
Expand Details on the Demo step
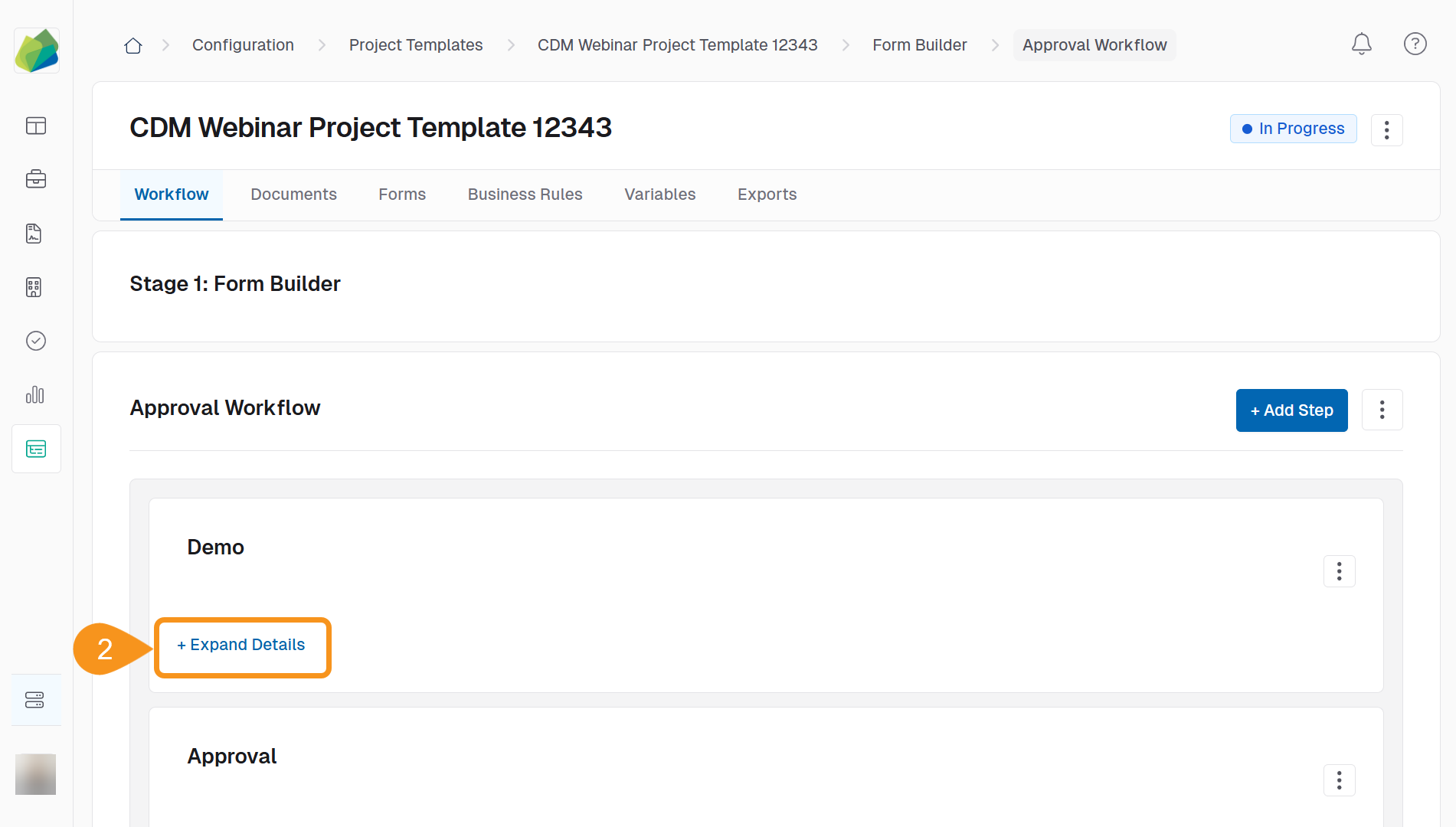(x=241, y=646)
